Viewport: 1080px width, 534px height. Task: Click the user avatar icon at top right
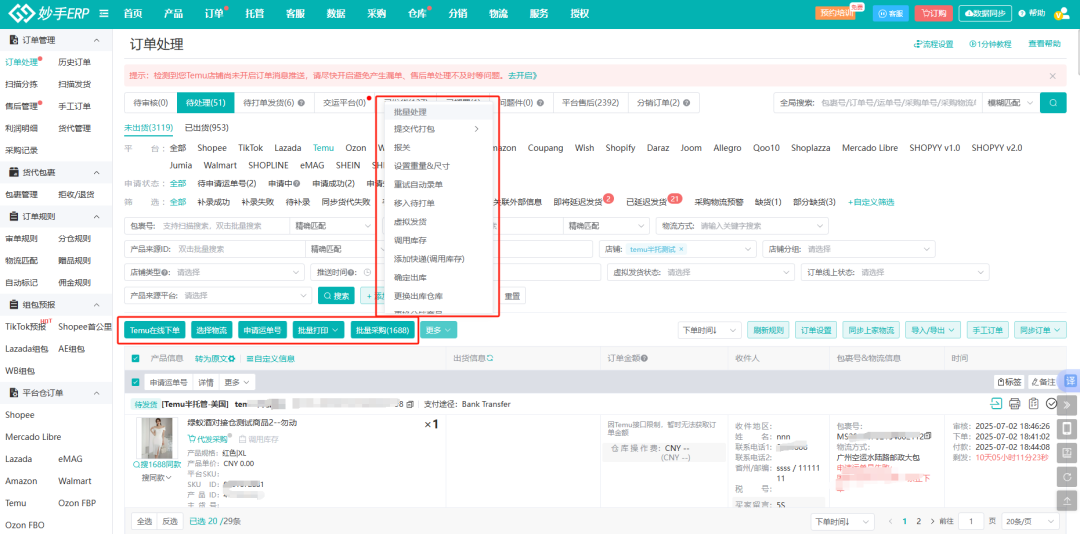point(1064,13)
